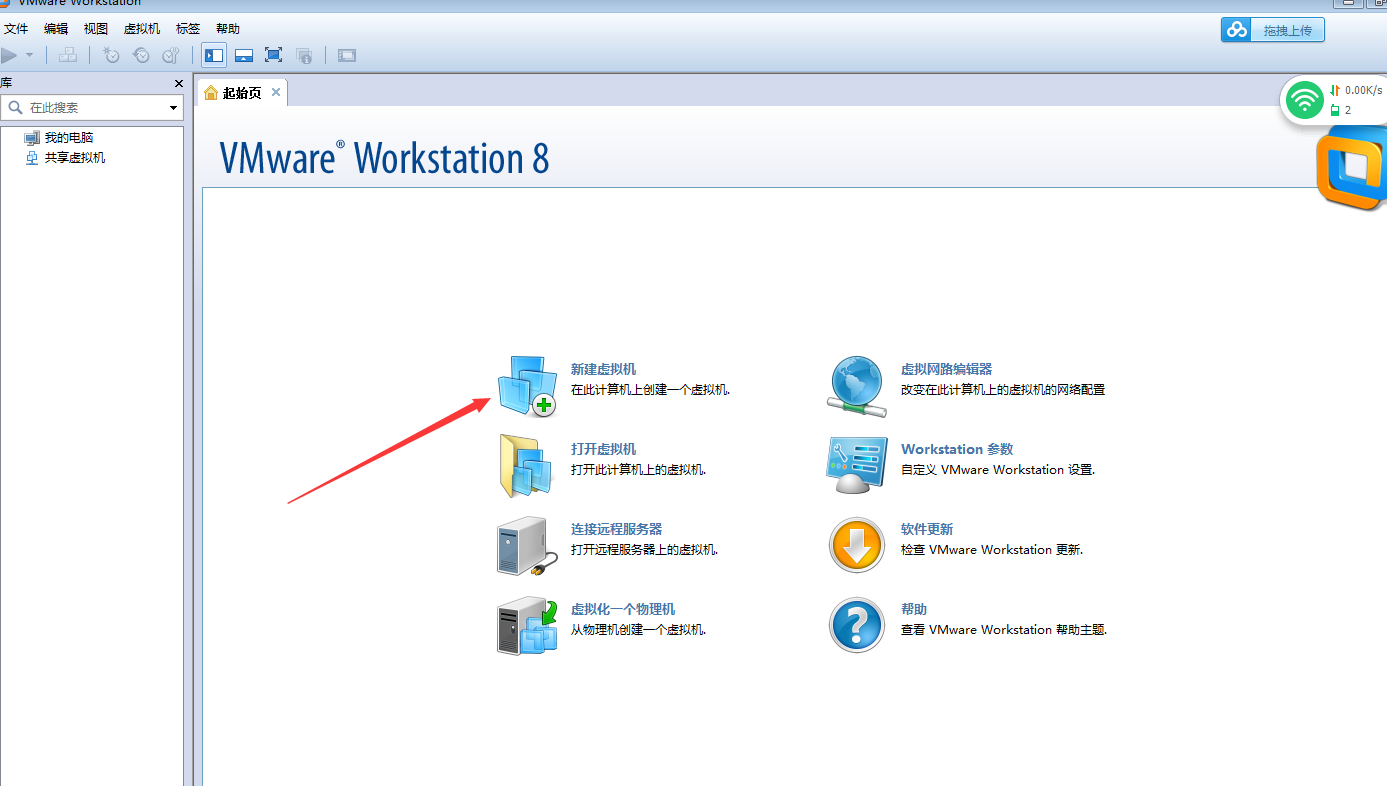Open the 编辑 menu
Viewport: 1387px width, 786px height.
click(56, 29)
